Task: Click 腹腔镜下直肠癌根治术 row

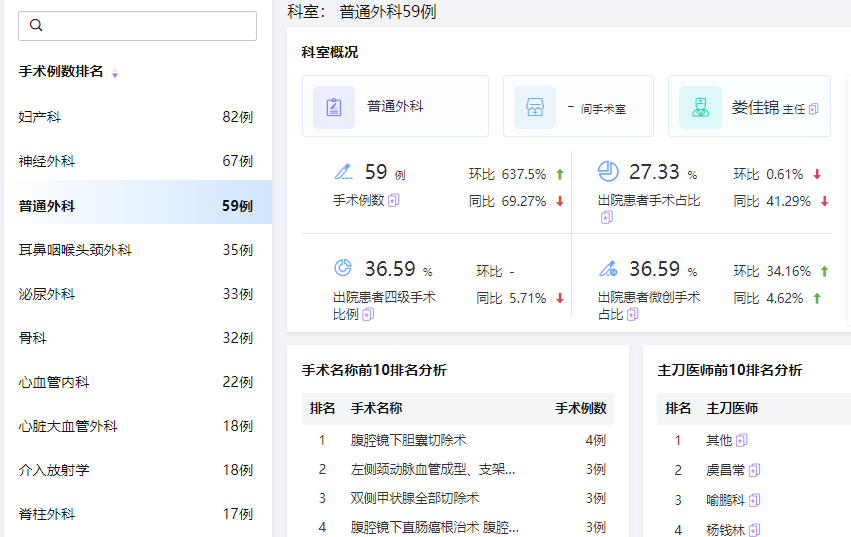Action: (x=458, y=527)
